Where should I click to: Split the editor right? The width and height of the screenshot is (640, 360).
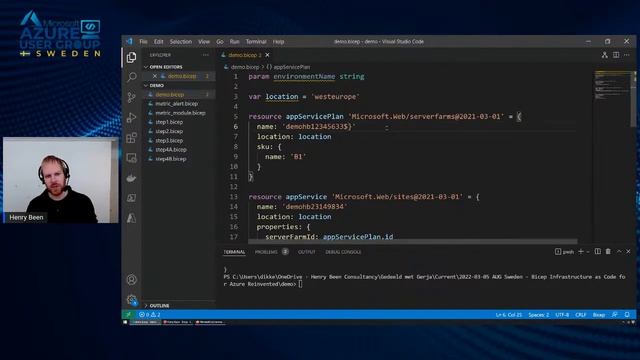(616, 55)
